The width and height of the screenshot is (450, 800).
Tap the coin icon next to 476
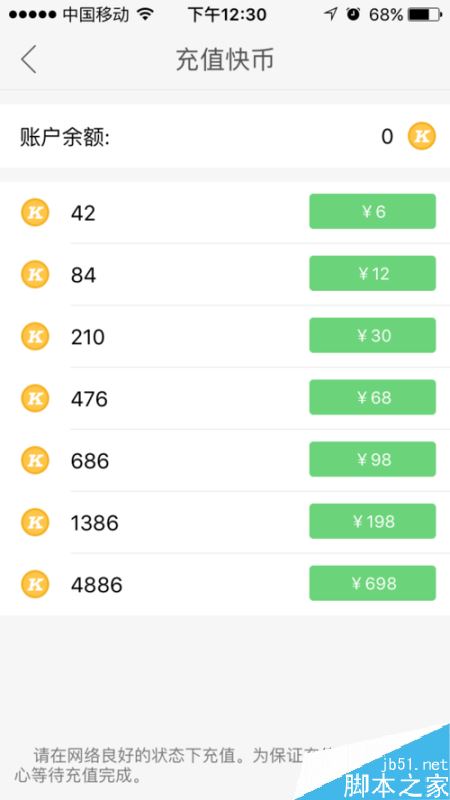[x=35, y=398]
